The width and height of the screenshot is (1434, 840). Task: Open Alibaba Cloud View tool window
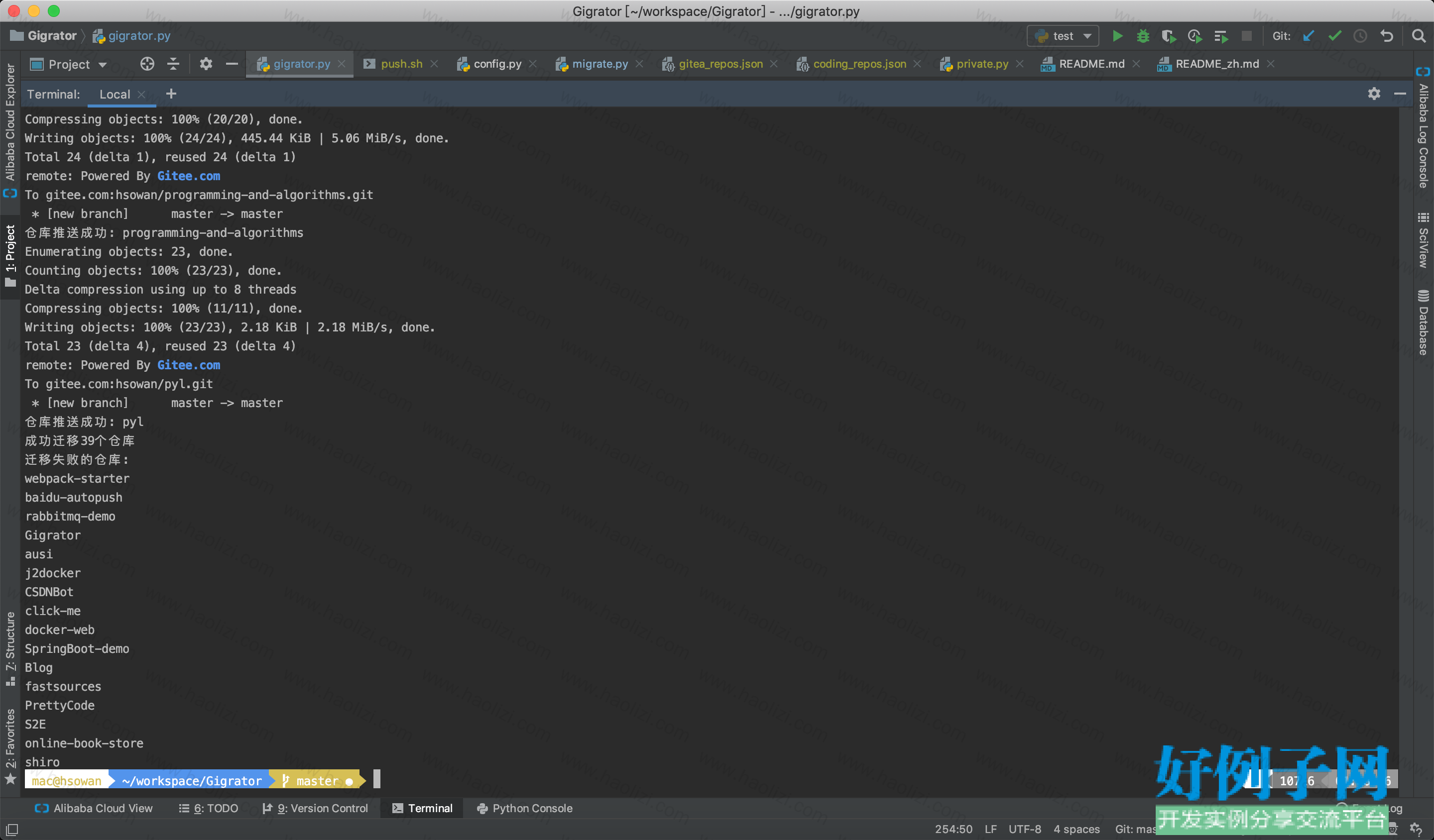click(x=94, y=808)
